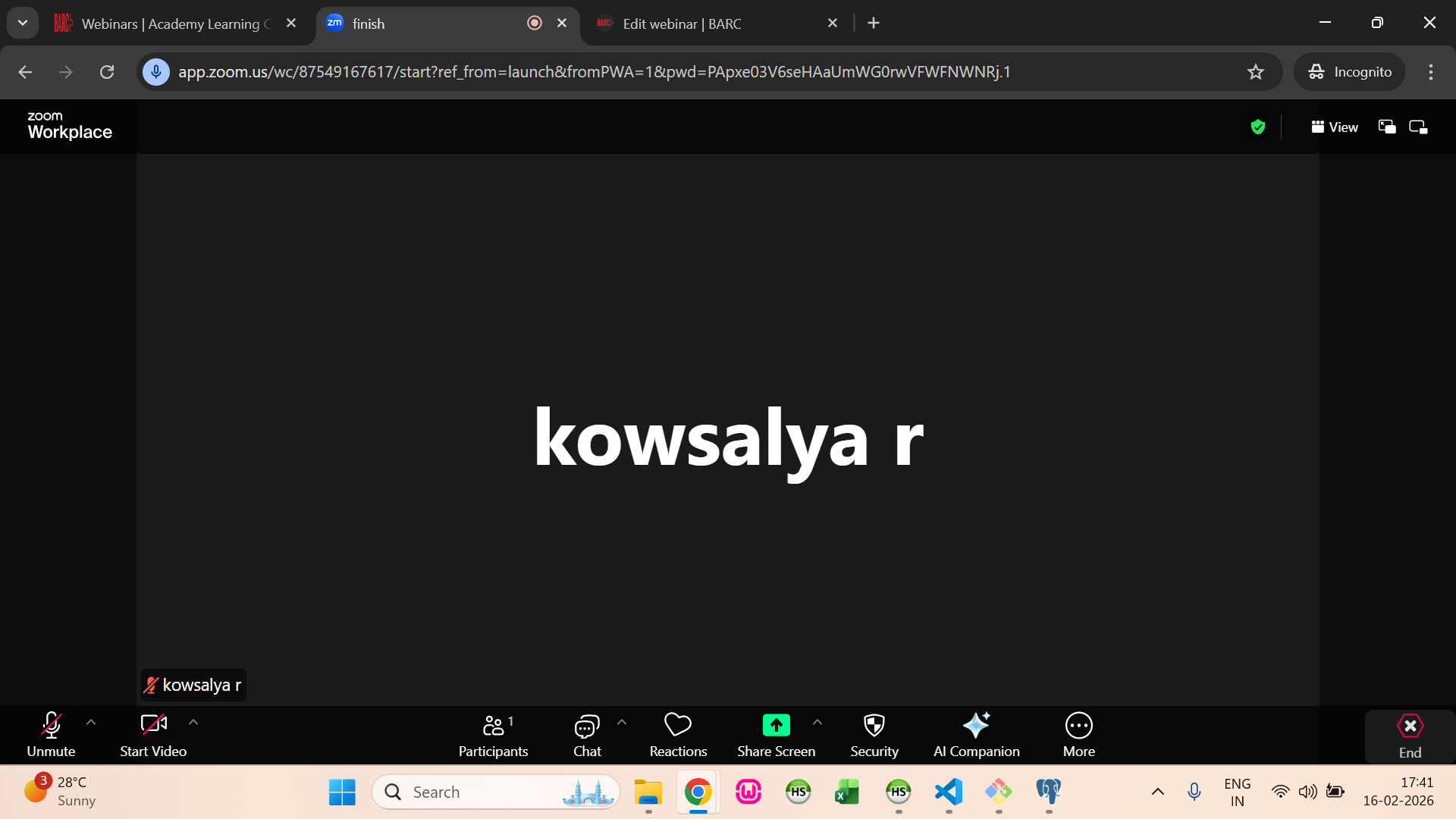The height and width of the screenshot is (819, 1456).
Task: Open Visual Studio Code from taskbar
Action: click(949, 792)
